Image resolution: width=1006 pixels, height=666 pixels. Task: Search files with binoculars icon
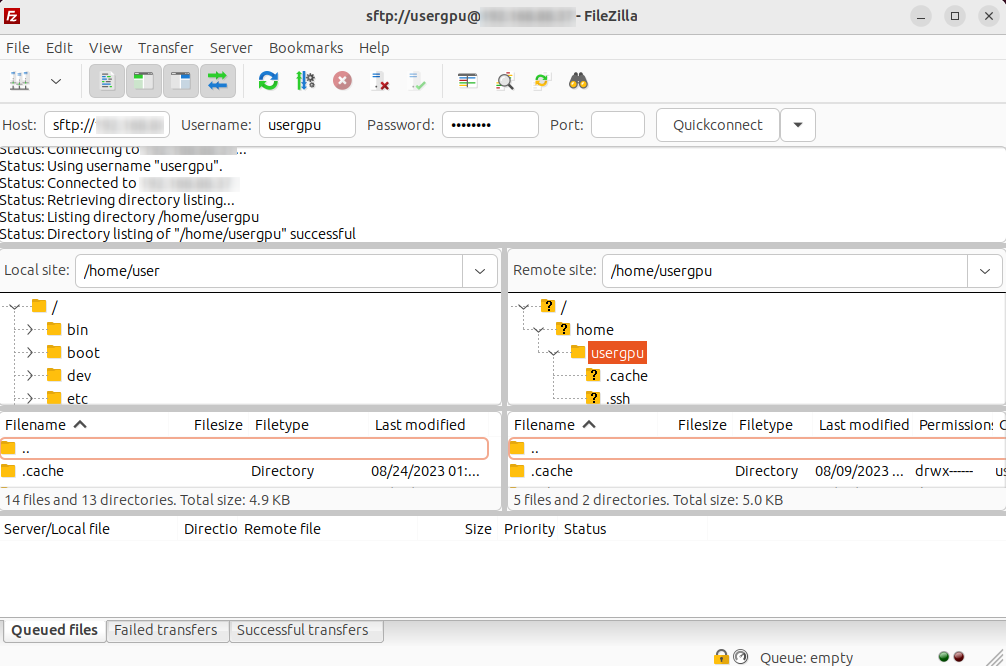[x=579, y=81]
